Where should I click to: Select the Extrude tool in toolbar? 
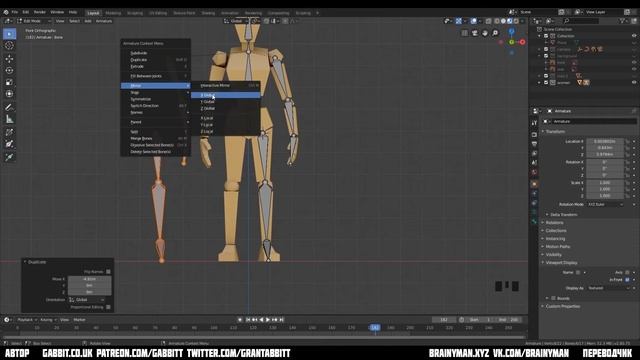[9, 157]
